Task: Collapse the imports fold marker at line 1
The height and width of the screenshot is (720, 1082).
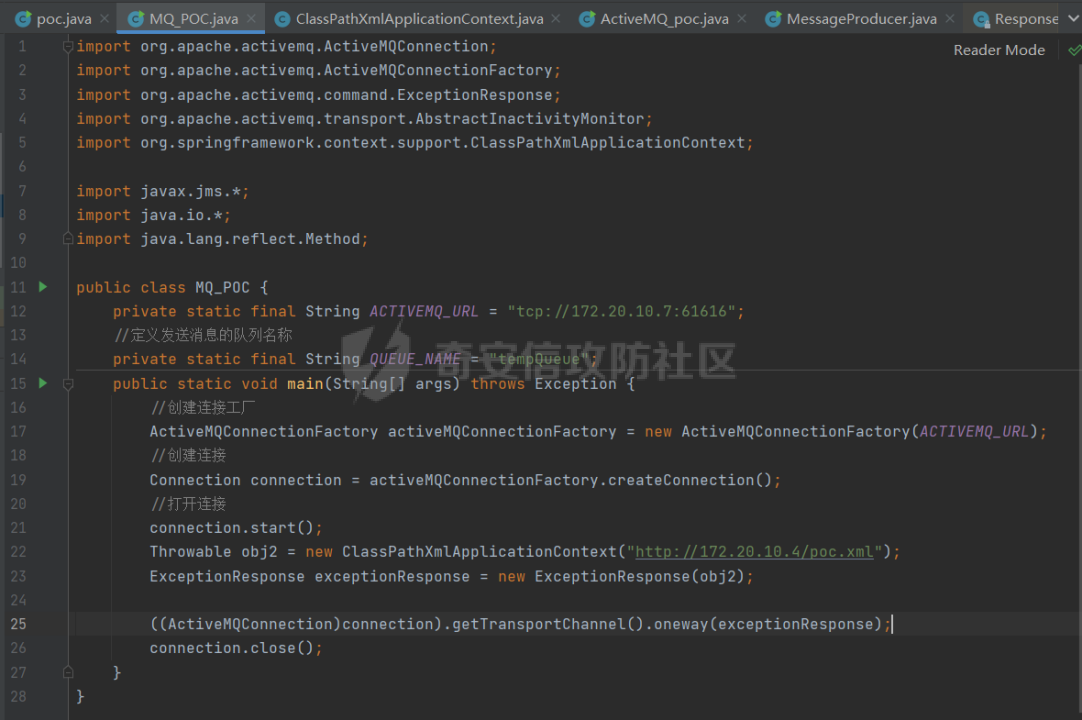Action: pos(68,46)
